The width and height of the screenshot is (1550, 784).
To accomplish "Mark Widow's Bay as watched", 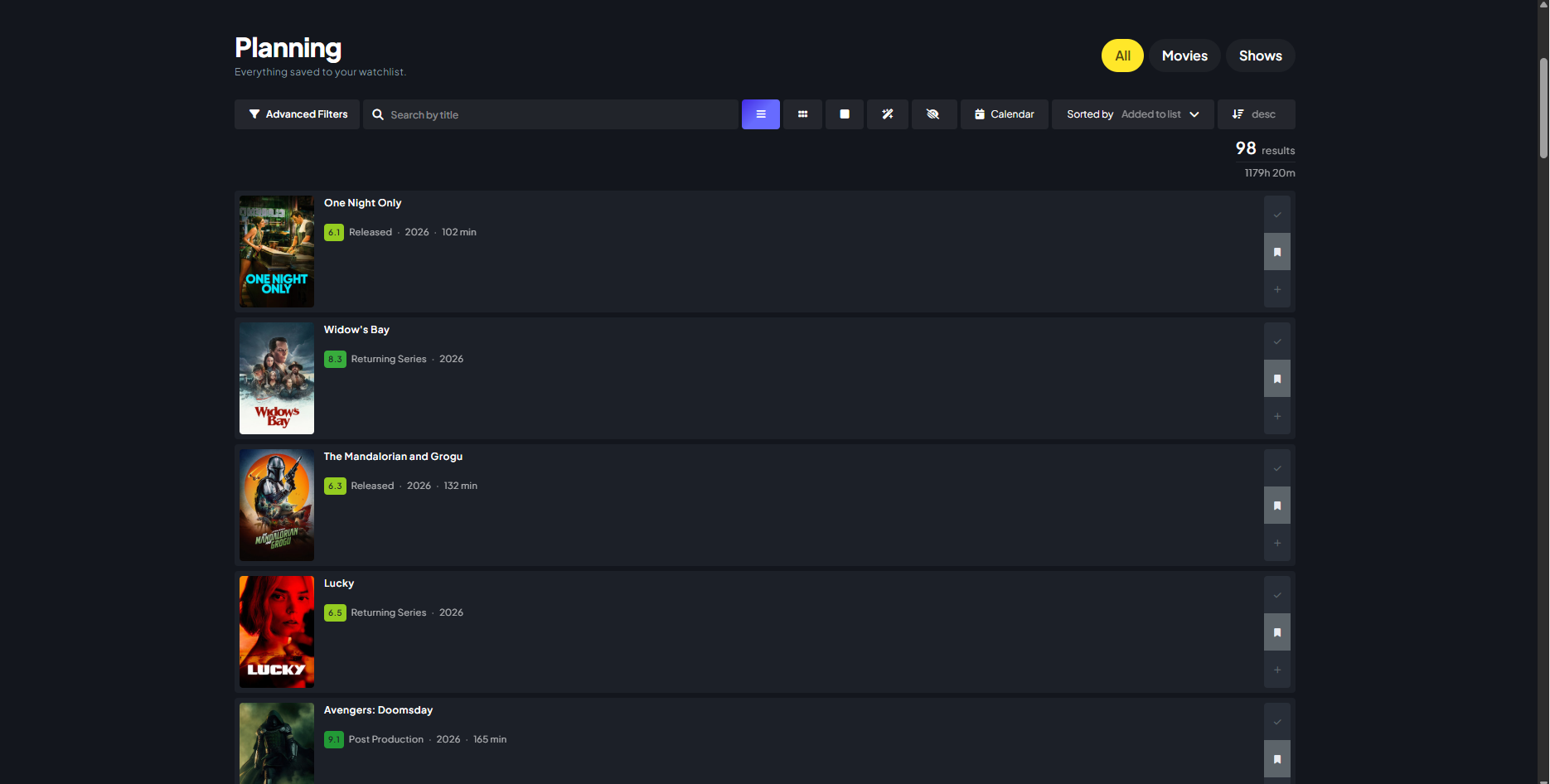I will pos(1277,341).
